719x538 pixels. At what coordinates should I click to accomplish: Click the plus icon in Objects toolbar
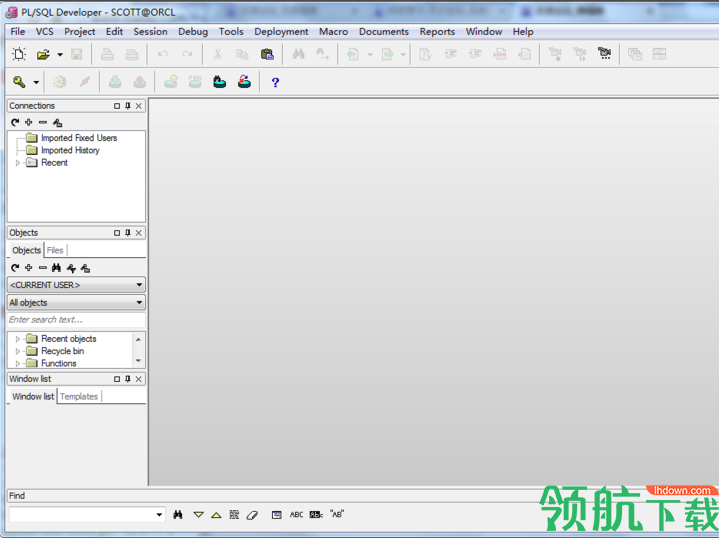pyautogui.click(x=28, y=267)
